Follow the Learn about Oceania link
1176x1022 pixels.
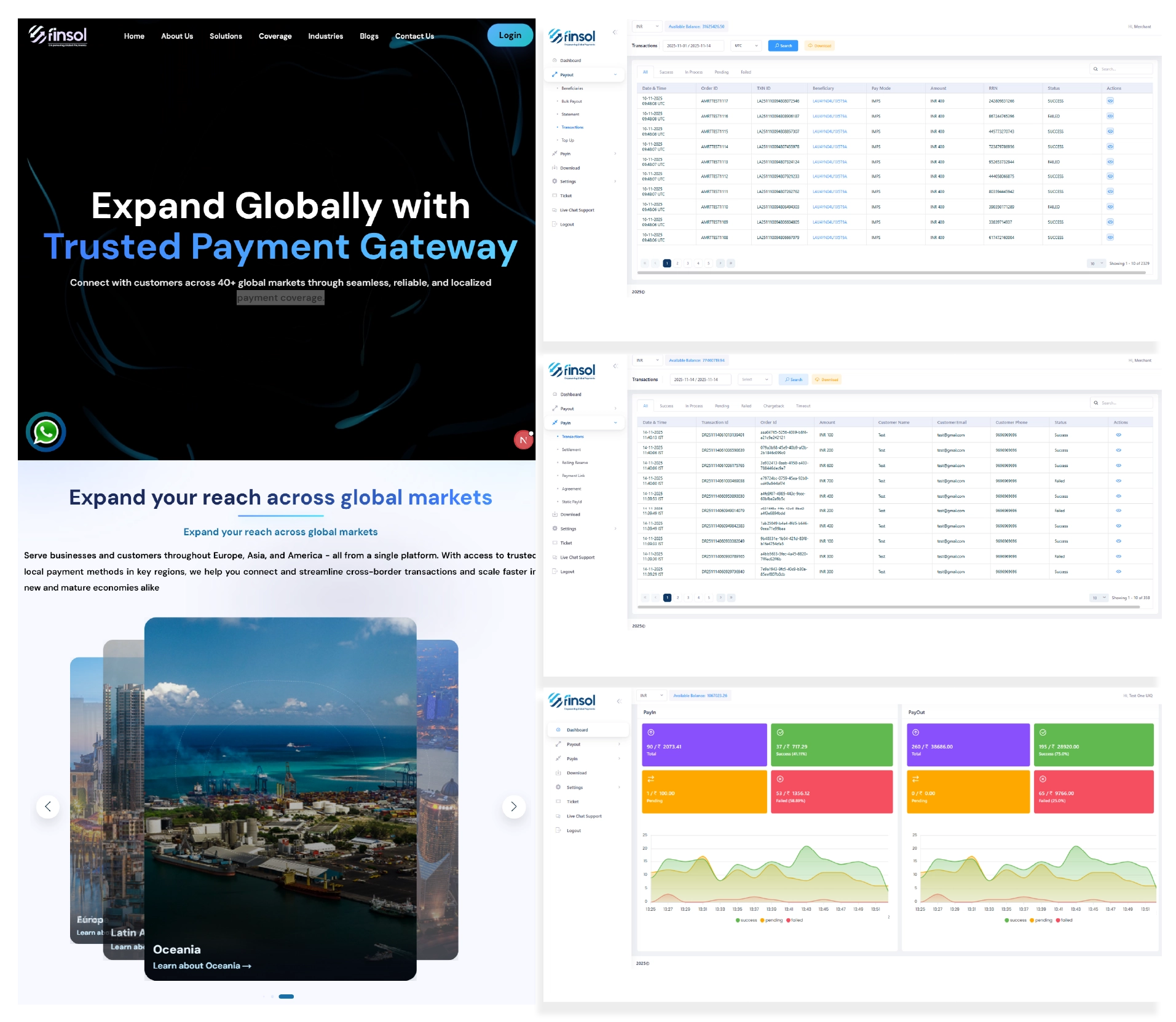(x=202, y=965)
